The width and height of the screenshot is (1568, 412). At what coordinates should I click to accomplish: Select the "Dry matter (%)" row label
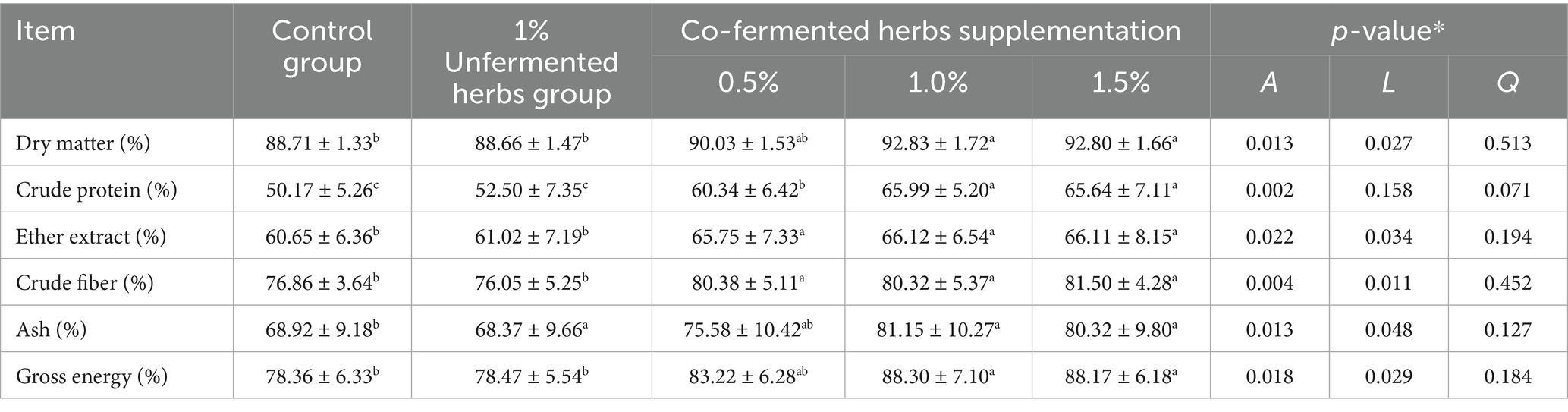[83, 143]
